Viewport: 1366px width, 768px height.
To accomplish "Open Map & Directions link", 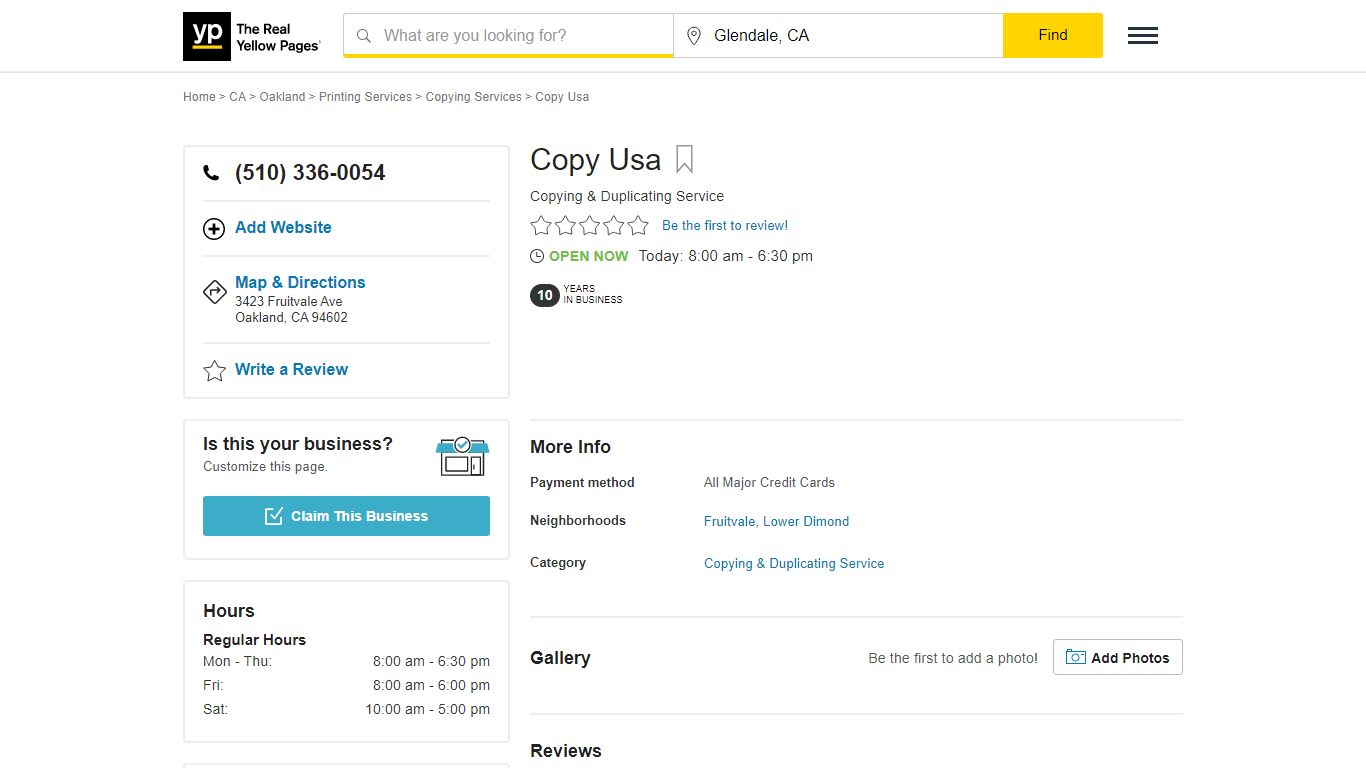I will (300, 282).
